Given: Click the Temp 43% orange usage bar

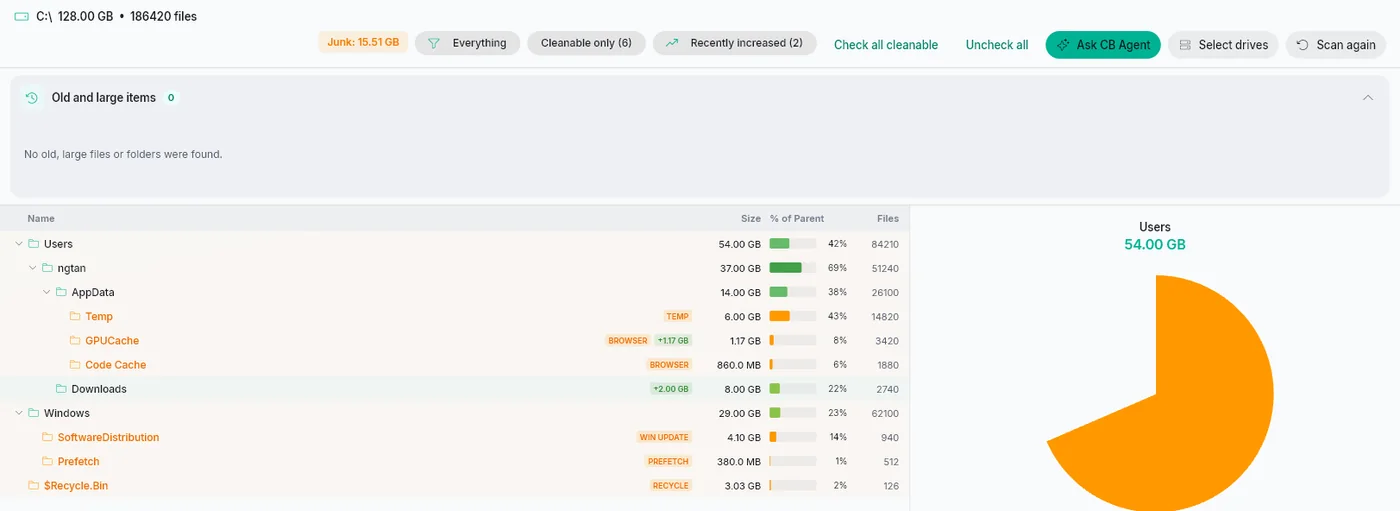Looking at the screenshot, I should pos(793,316).
